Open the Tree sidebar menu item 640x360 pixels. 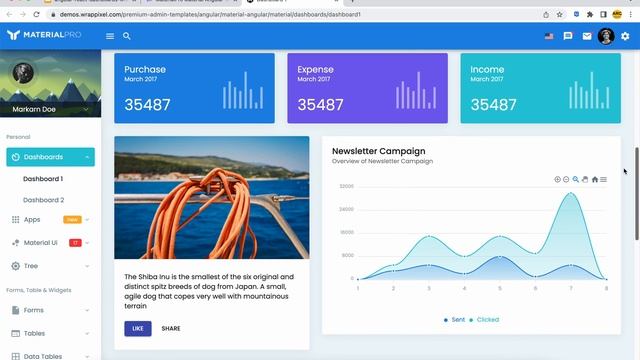click(x=51, y=266)
